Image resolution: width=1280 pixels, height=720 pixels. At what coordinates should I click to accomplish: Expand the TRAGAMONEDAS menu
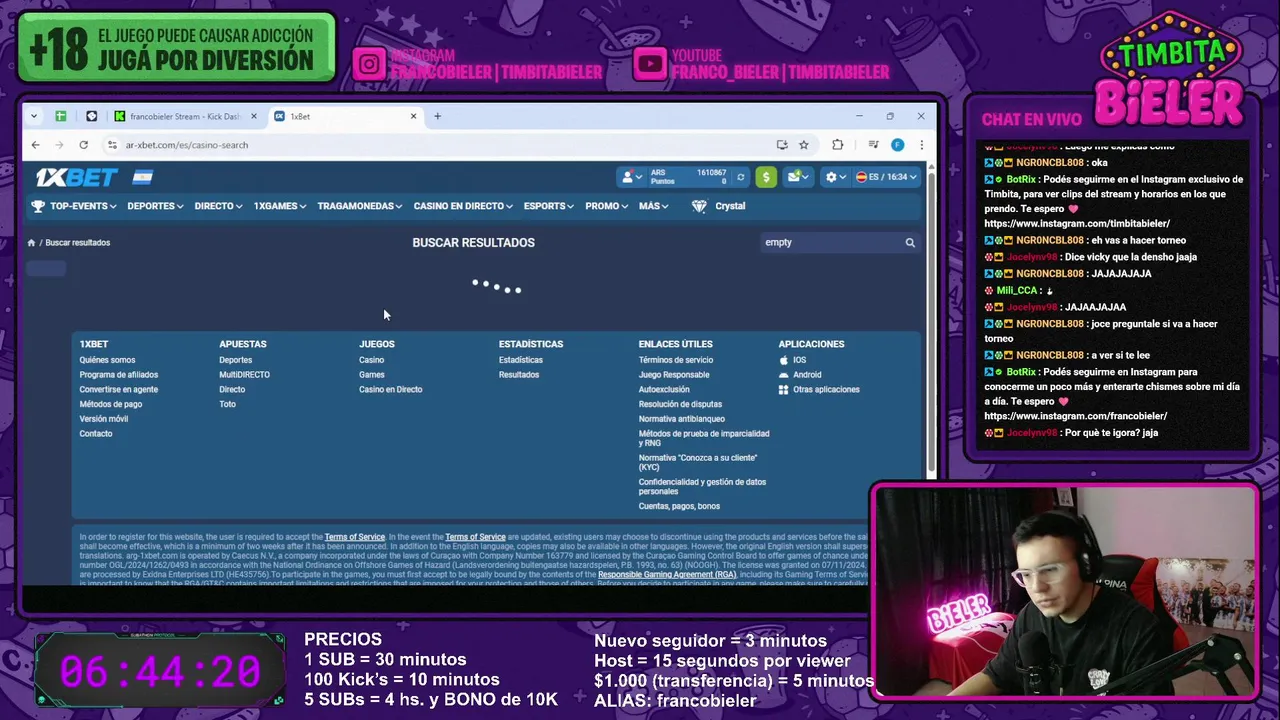(360, 206)
